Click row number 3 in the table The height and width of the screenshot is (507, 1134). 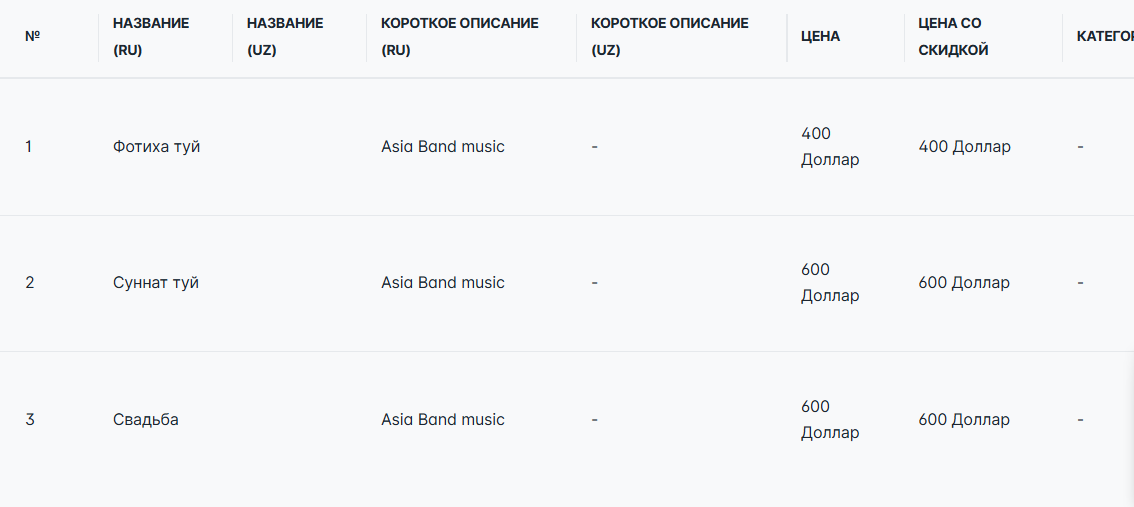pos(30,420)
